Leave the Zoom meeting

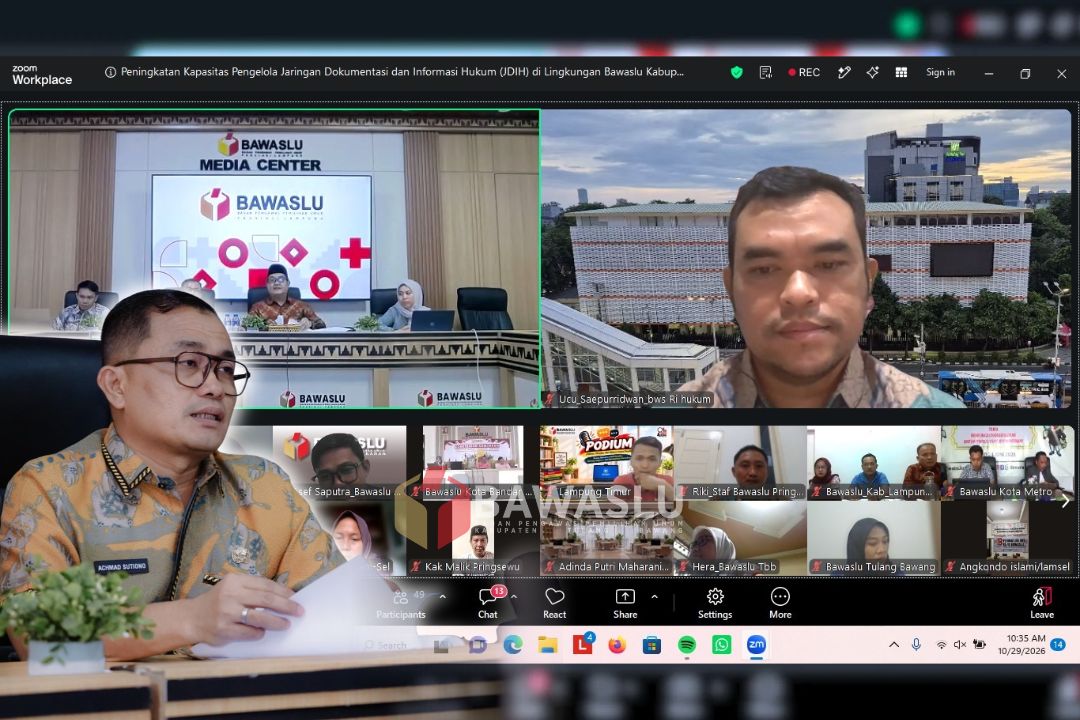(1041, 602)
